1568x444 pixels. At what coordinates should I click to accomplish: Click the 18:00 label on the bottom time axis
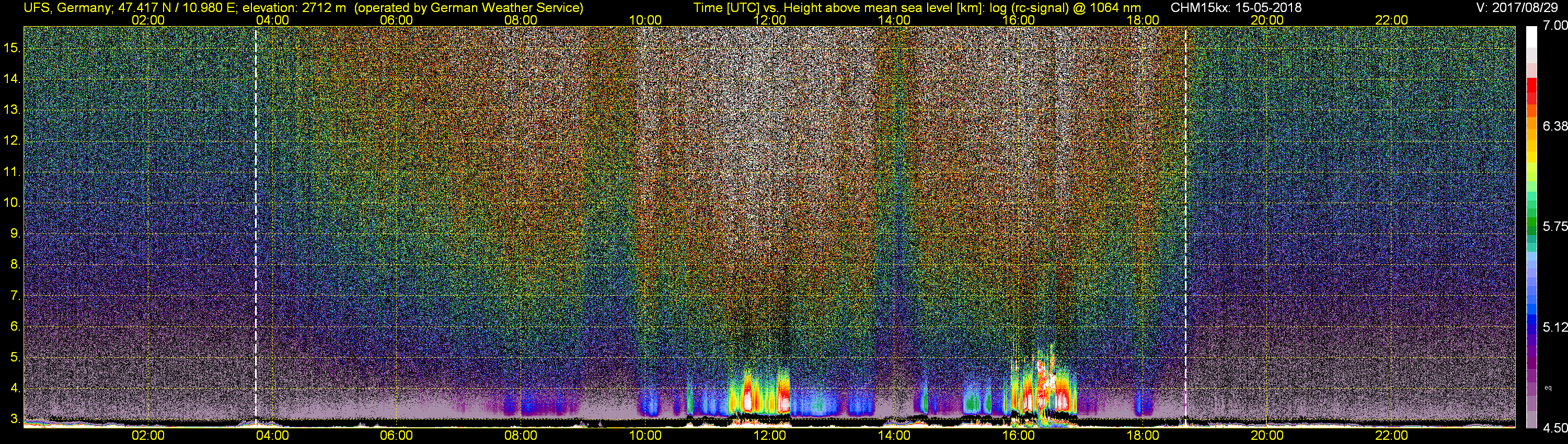pyautogui.click(x=1143, y=436)
